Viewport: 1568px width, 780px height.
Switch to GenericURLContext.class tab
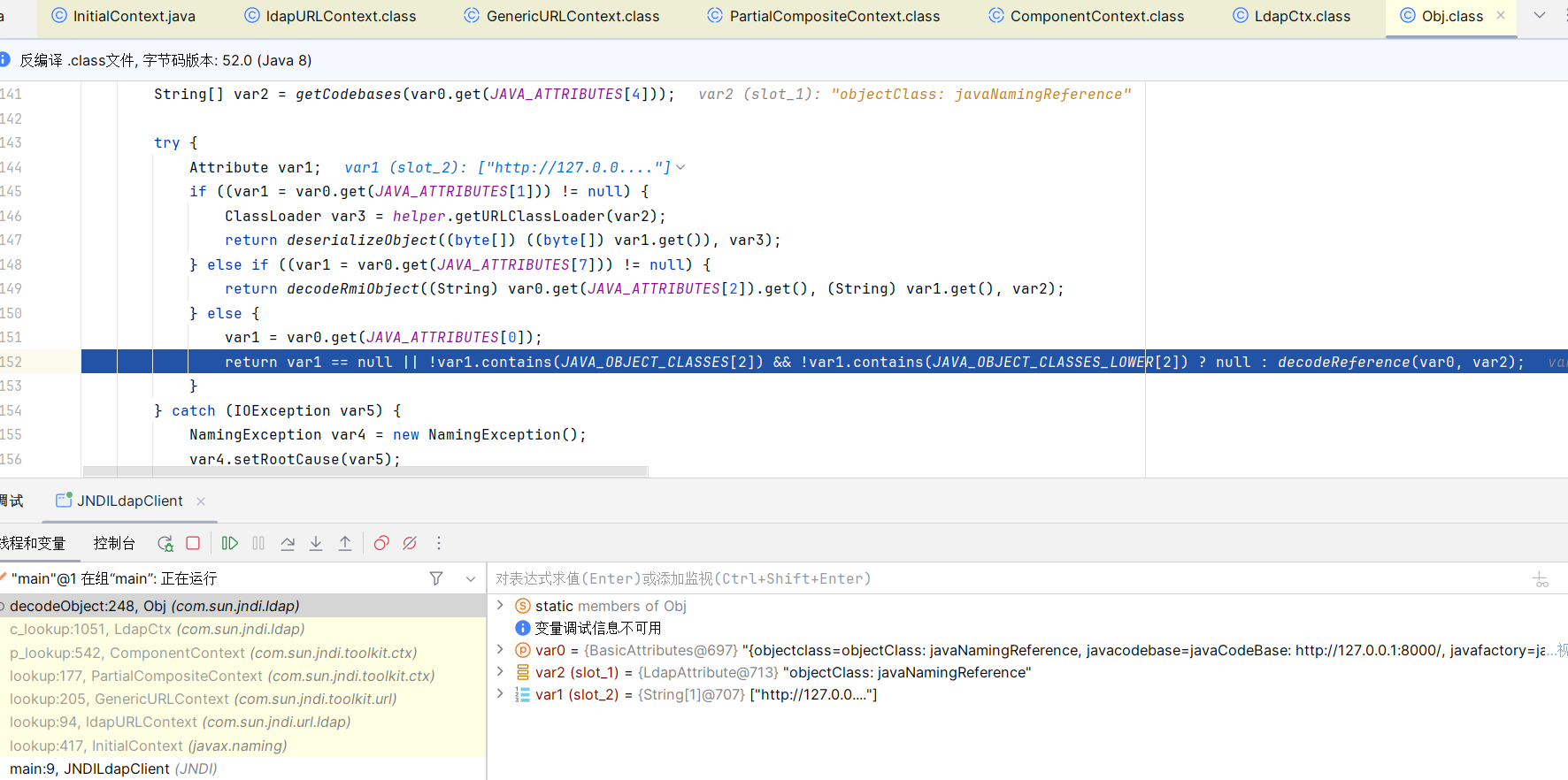[562, 16]
